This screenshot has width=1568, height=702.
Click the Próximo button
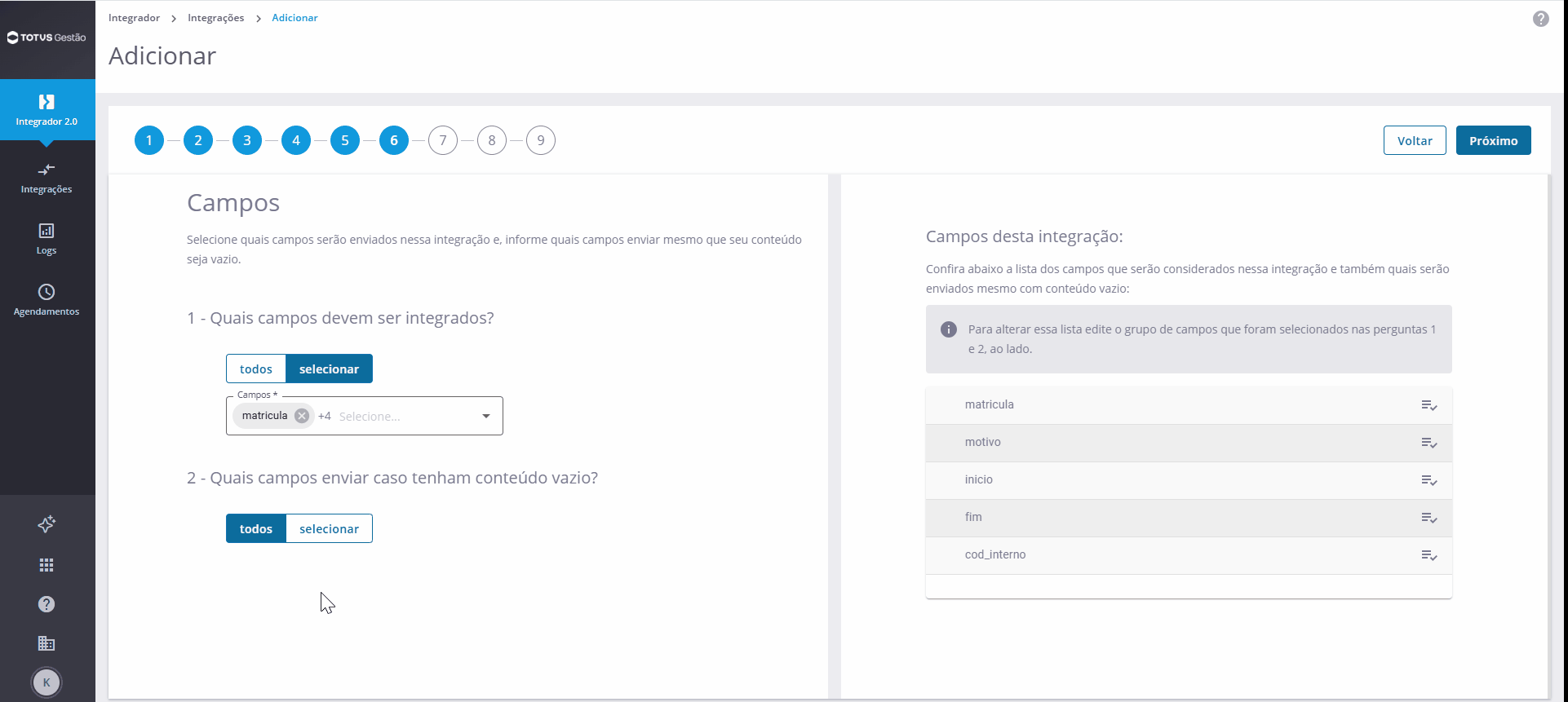click(x=1494, y=140)
